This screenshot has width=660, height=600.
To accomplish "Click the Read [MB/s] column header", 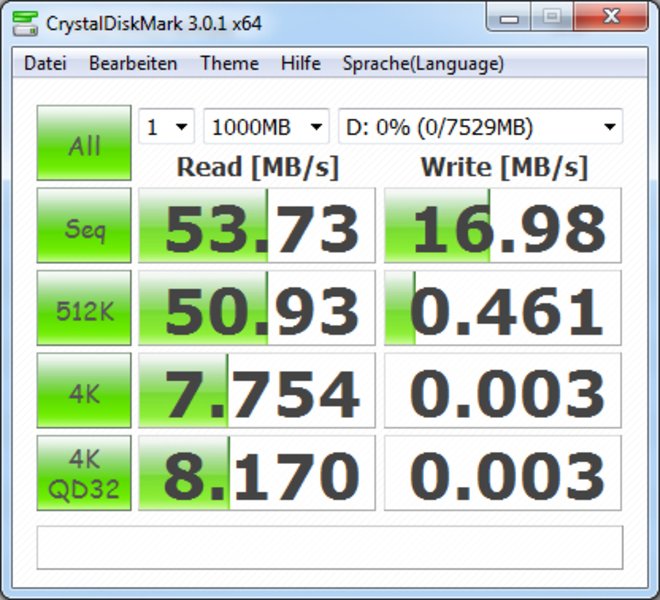I will 258,168.
